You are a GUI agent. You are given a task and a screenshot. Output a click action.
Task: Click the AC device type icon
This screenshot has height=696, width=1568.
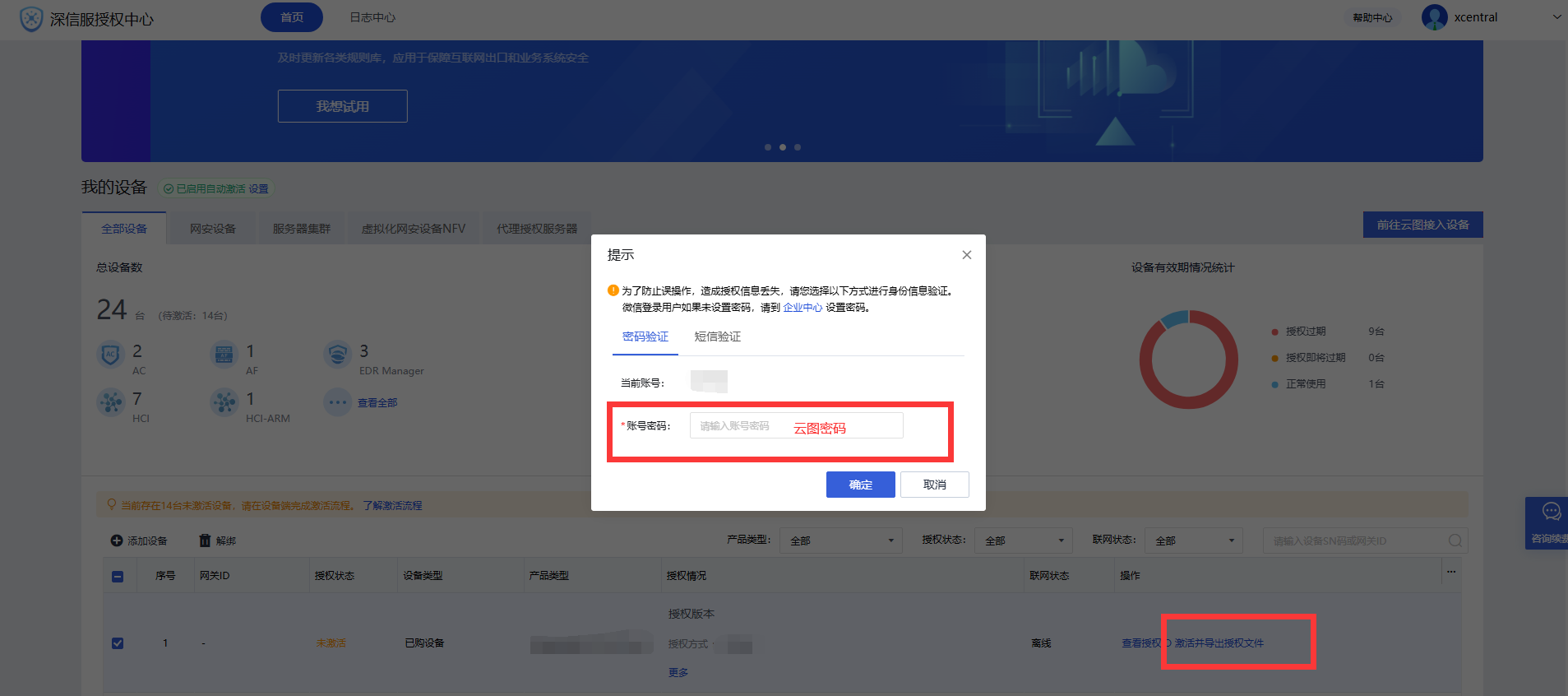point(110,355)
